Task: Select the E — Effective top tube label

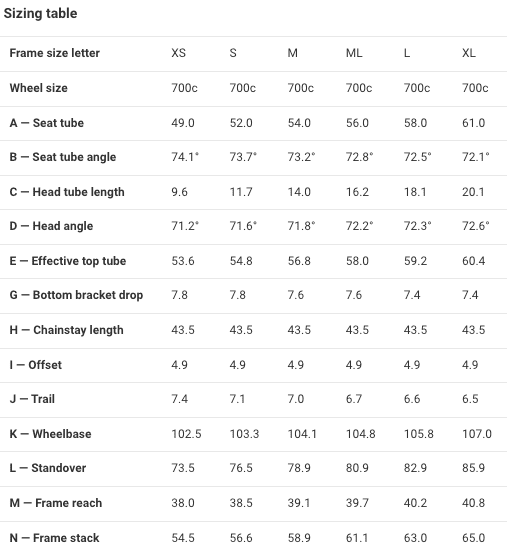Action: click(68, 261)
